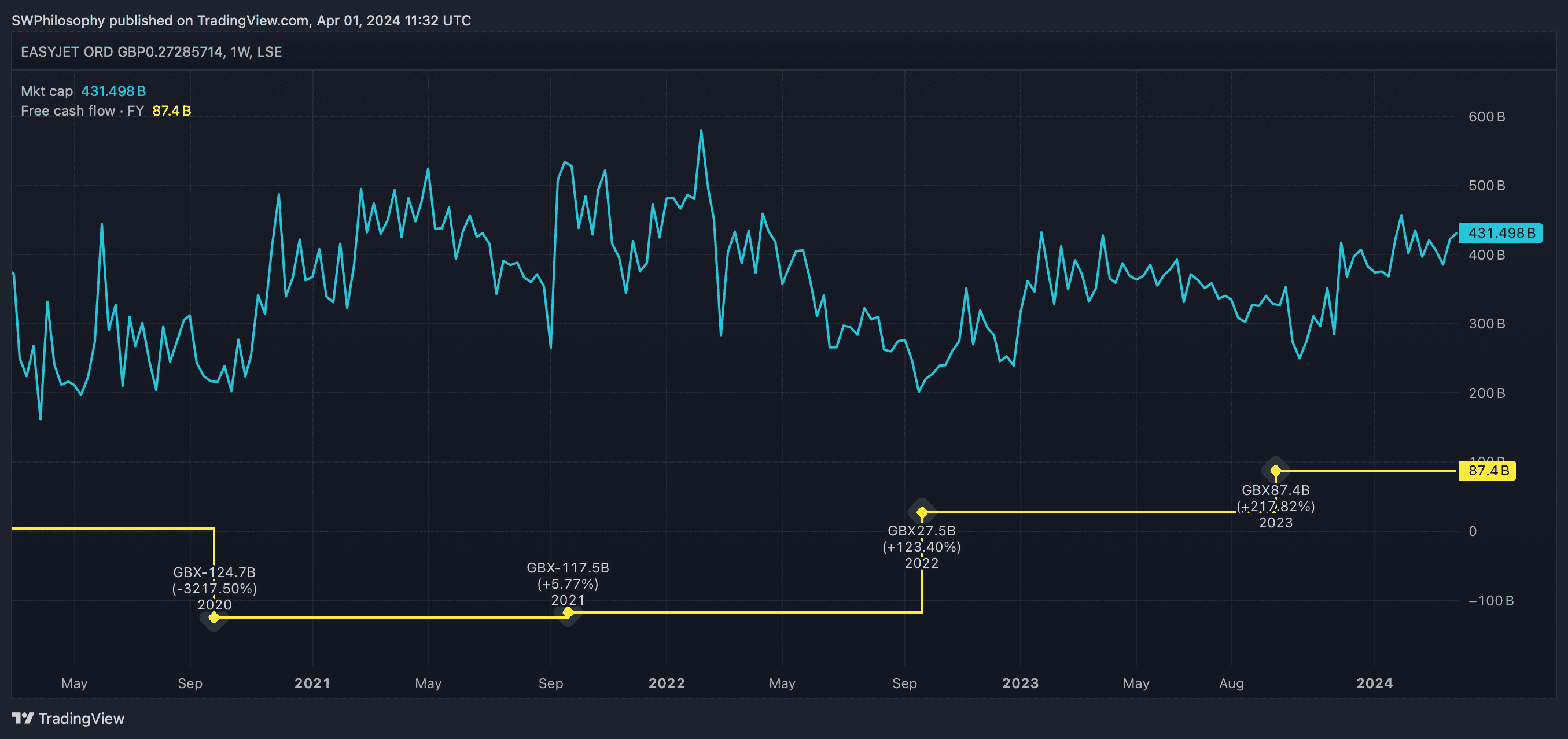Click the (+5.77%) change label
1568x739 pixels.
pyautogui.click(x=568, y=584)
